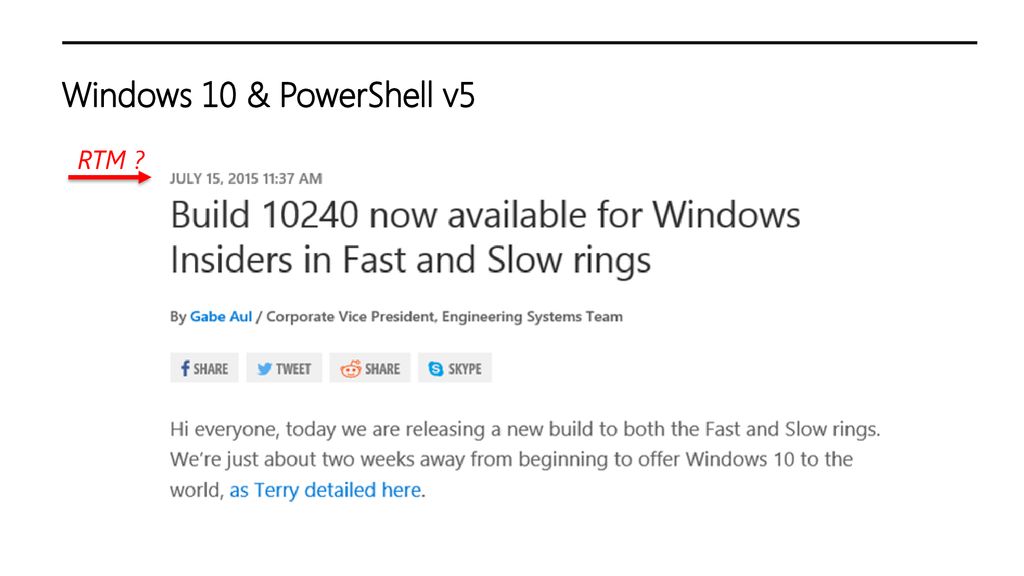The image size is (1024, 576).
Task: Open the Gabe Aul author link
Action: point(221,317)
